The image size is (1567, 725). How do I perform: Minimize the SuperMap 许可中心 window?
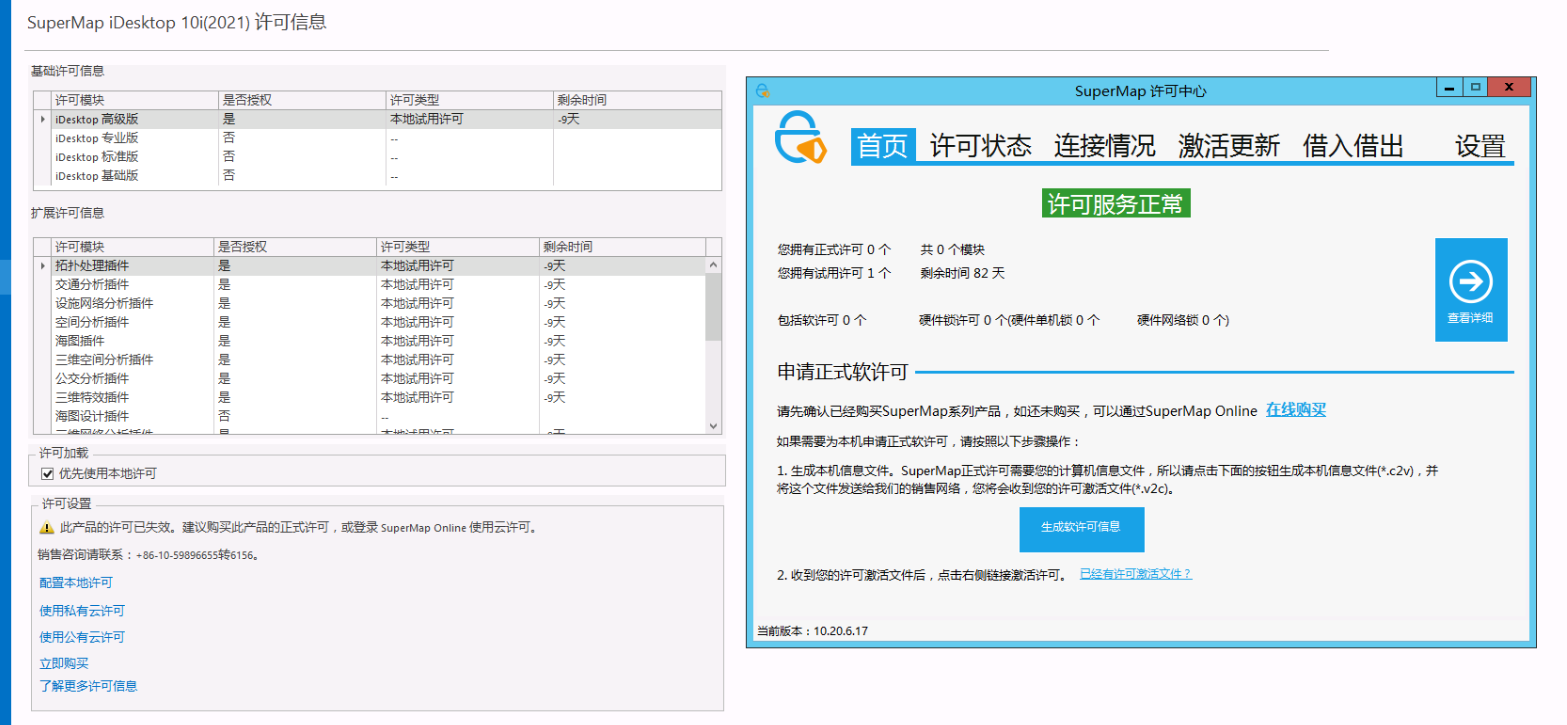pos(1450,88)
